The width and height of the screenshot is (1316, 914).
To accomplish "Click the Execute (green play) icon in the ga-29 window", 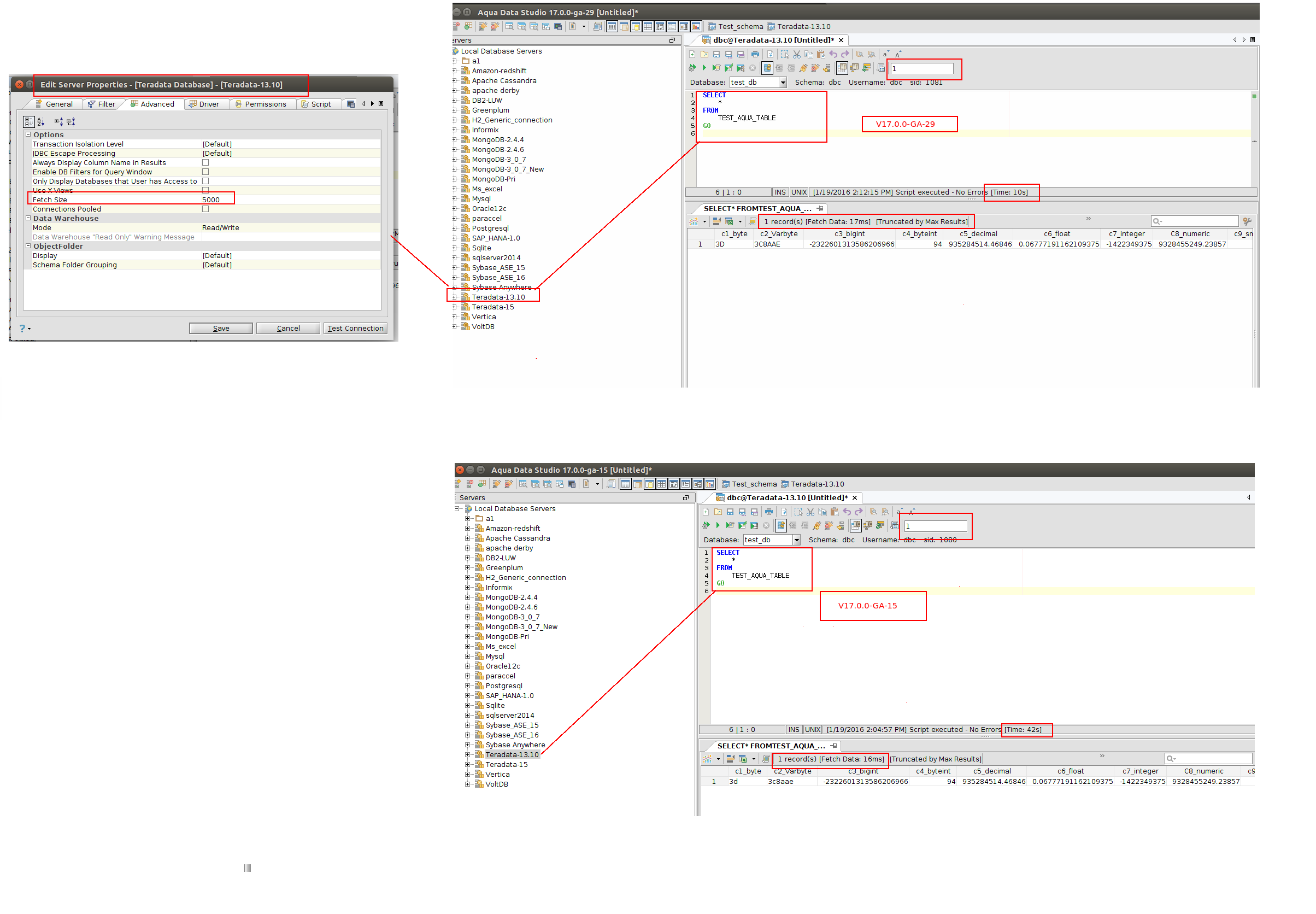I will pos(703,68).
